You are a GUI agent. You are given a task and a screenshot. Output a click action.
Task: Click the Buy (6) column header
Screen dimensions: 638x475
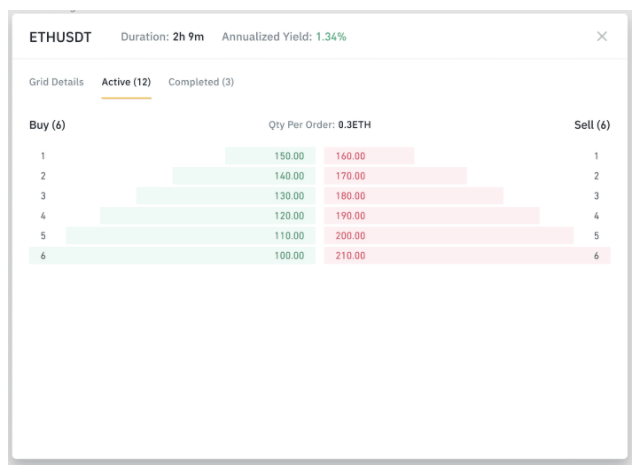47,125
